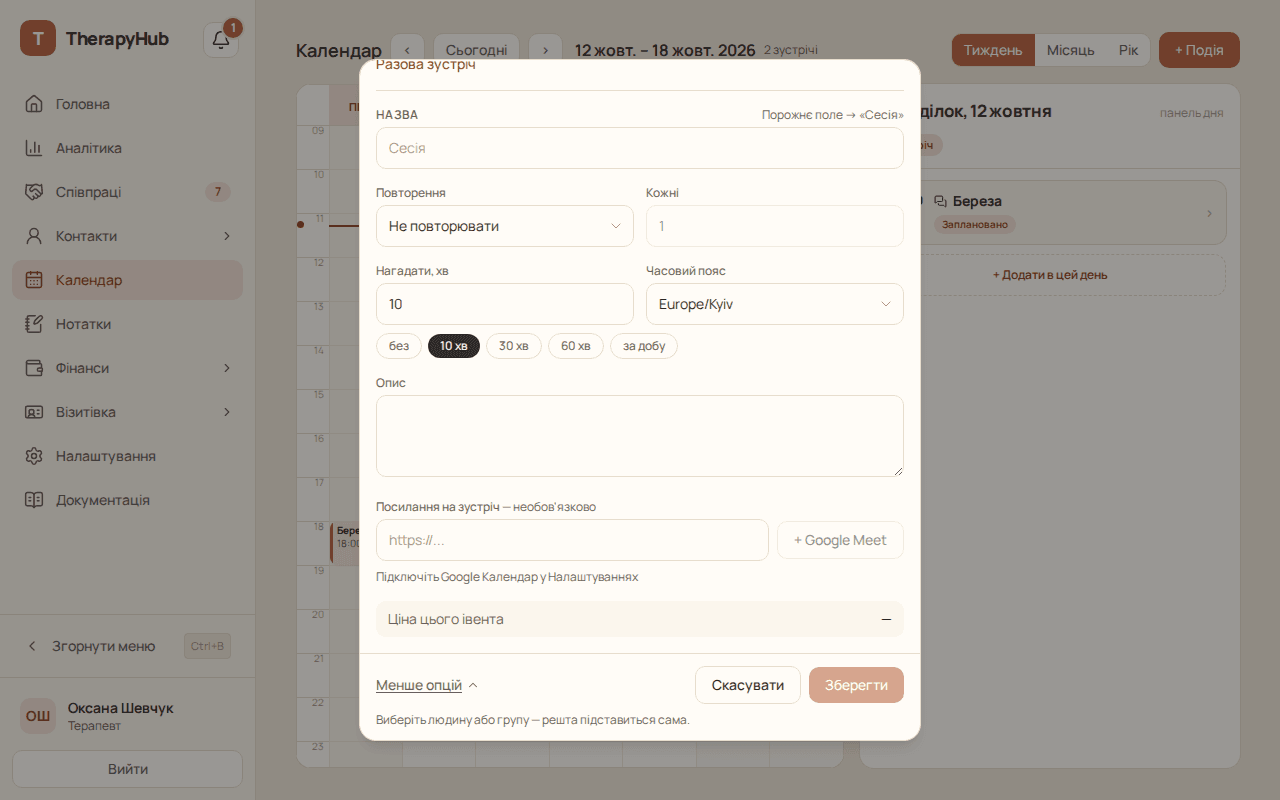Viewport: 1280px width, 800px height.
Task: Click the Назва input with Сесія placeholder
Action: point(640,148)
